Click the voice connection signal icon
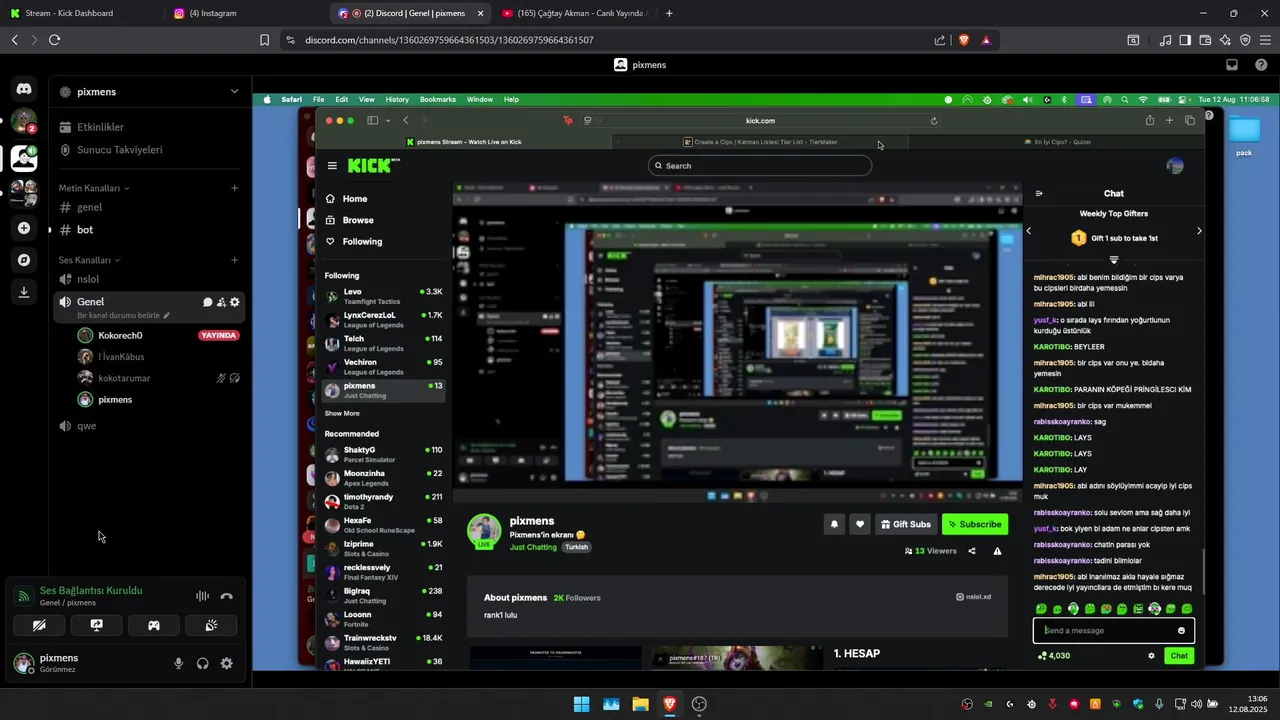Image resolution: width=1280 pixels, height=720 pixels. pos(23,596)
